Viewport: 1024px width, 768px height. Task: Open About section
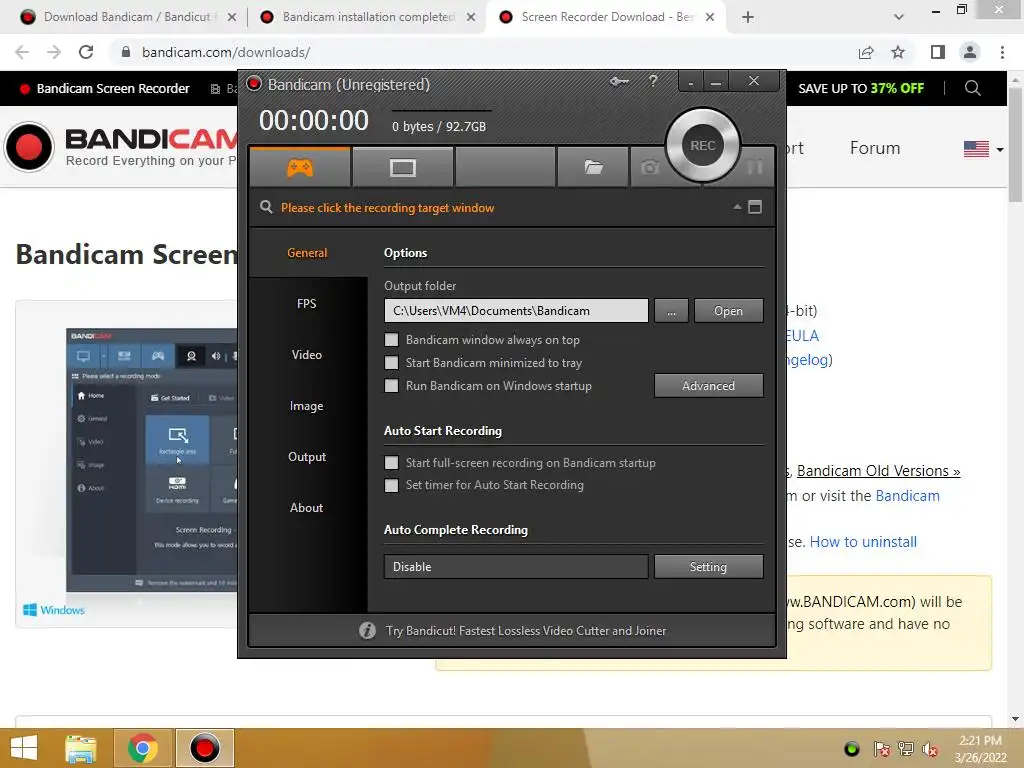(306, 507)
